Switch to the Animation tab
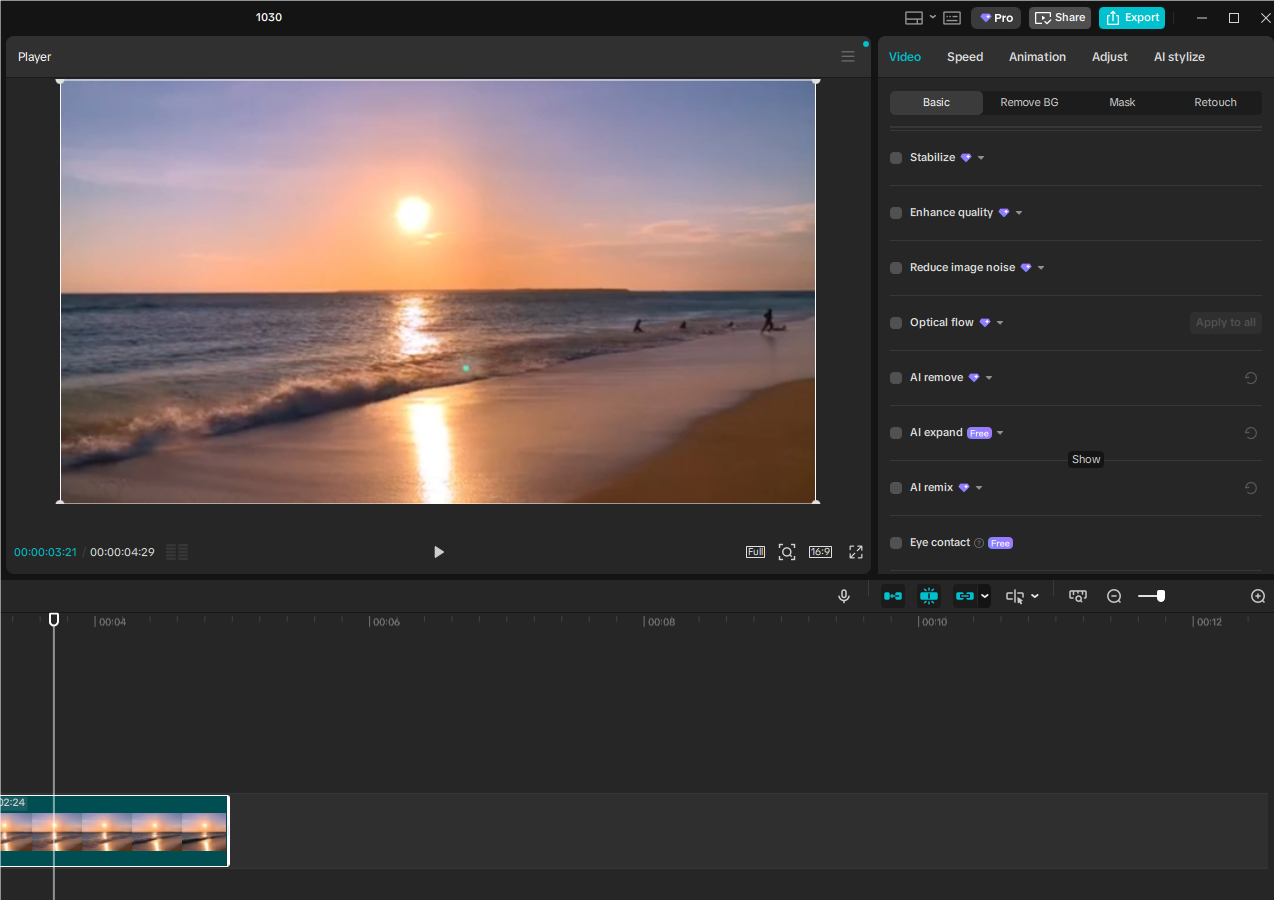Viewport: 1274px width, 900px height. coord(1037,57)
